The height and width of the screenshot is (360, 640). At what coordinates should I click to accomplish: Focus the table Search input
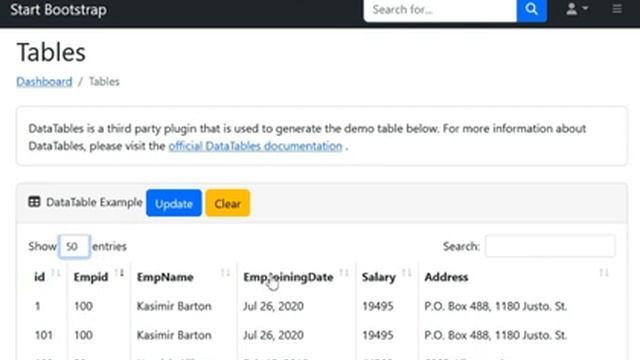coord(550,246)
